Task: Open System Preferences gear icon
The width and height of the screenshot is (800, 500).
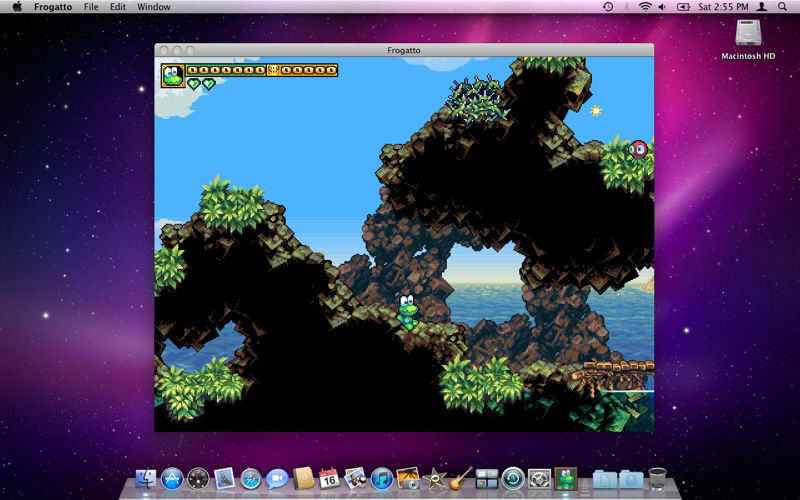Action: (x=539, y=479)
